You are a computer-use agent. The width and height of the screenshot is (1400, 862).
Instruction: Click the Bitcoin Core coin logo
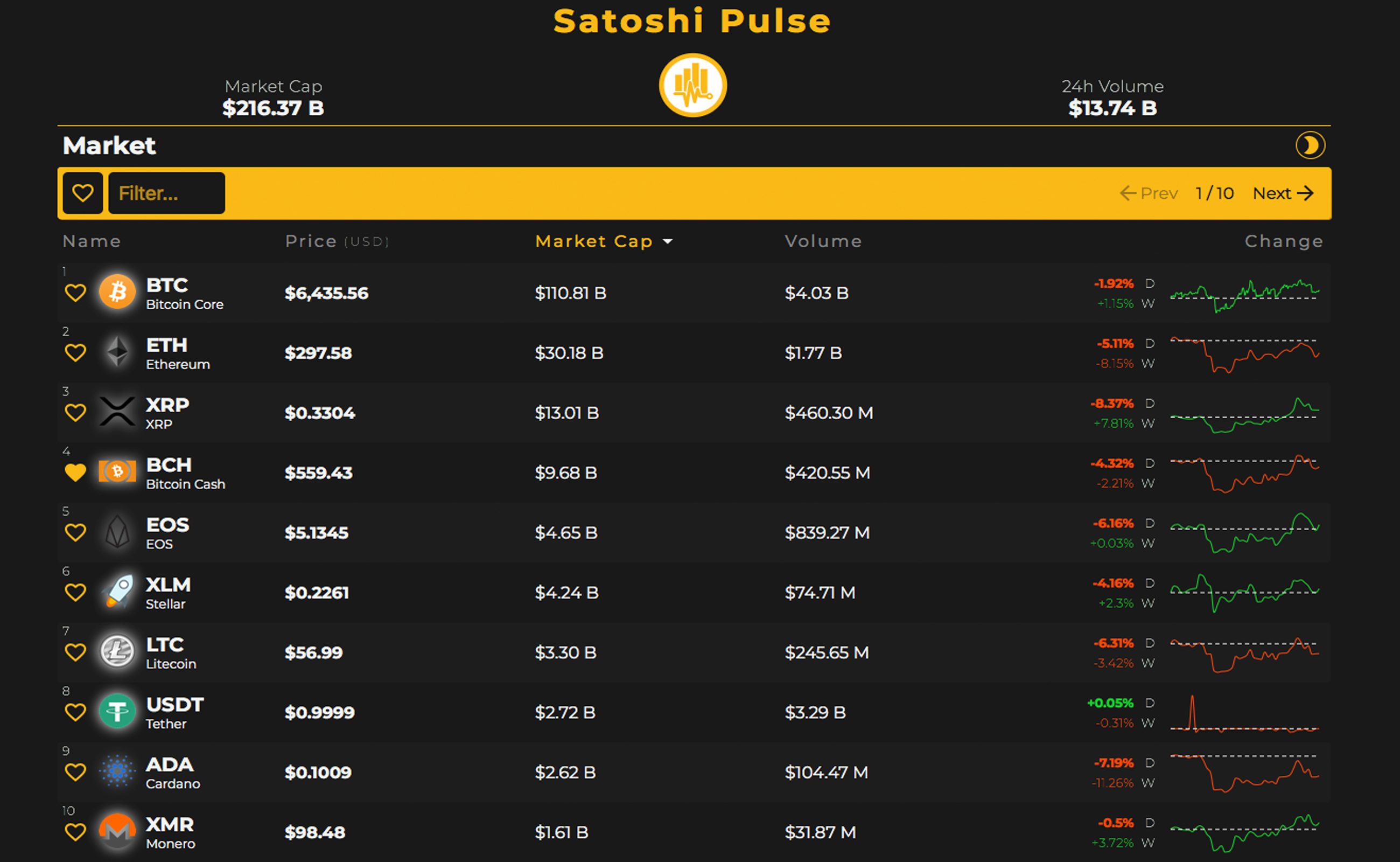click(117, 291)
